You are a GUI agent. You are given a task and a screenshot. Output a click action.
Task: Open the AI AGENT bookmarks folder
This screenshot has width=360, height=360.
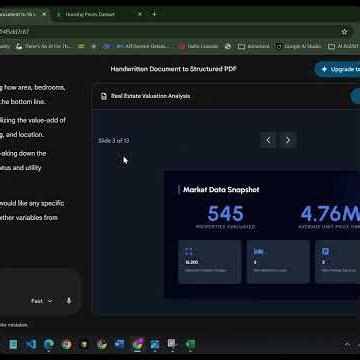[344, 46]
